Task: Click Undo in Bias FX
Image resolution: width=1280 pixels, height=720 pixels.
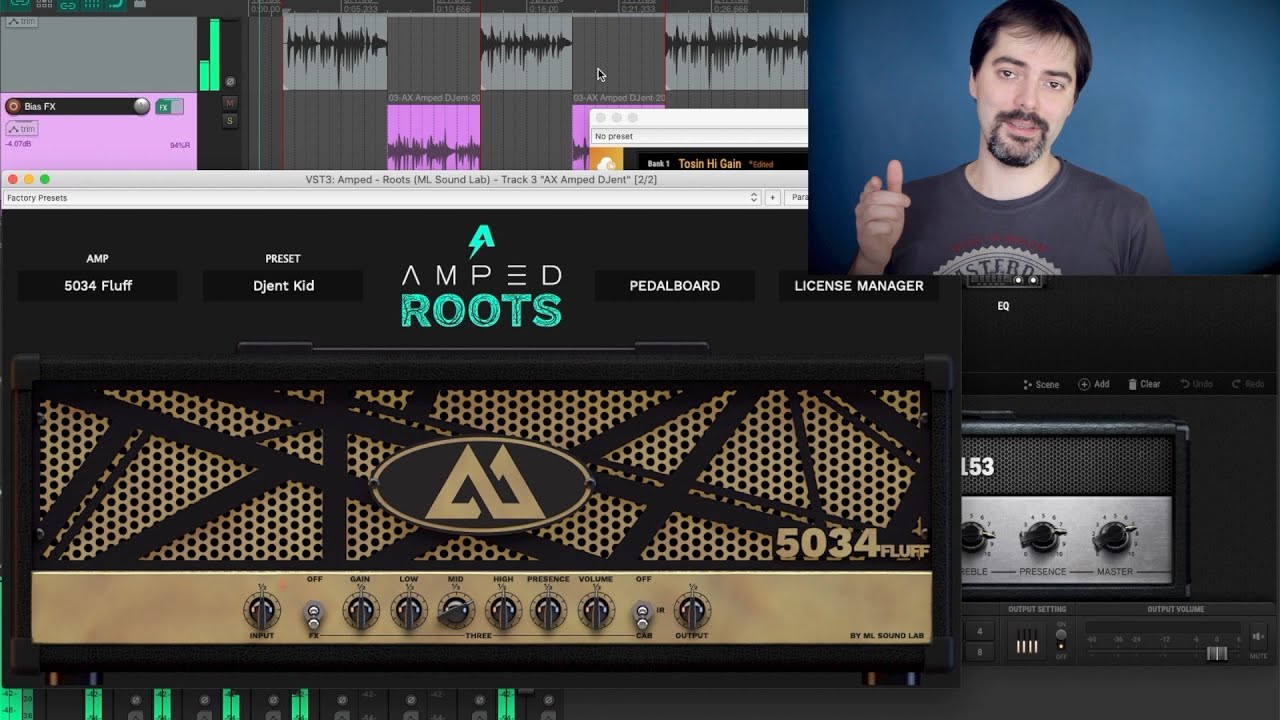Action: coord(1196,384)
